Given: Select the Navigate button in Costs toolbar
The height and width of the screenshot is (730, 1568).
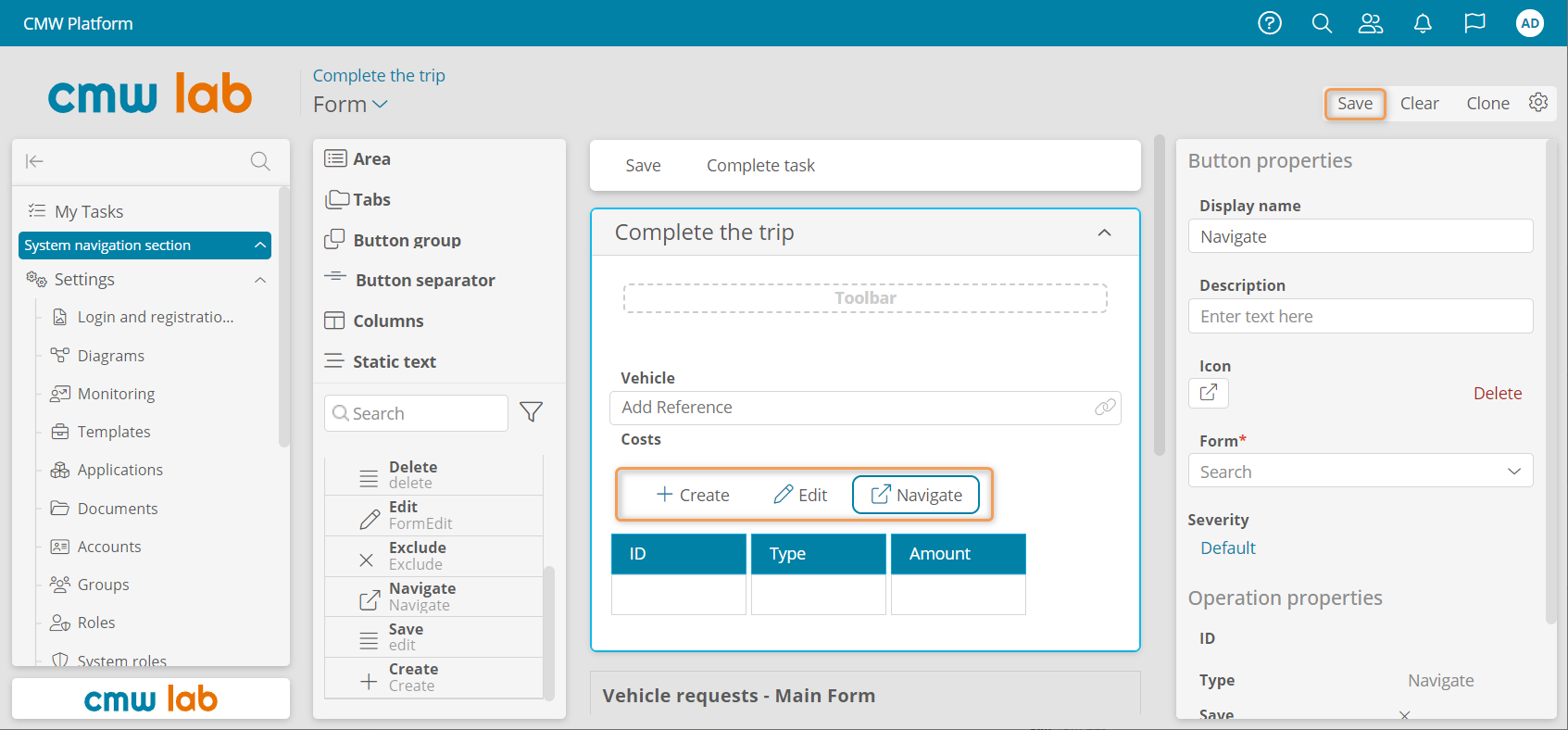Looking at the screenshot, I should (916, 495).
